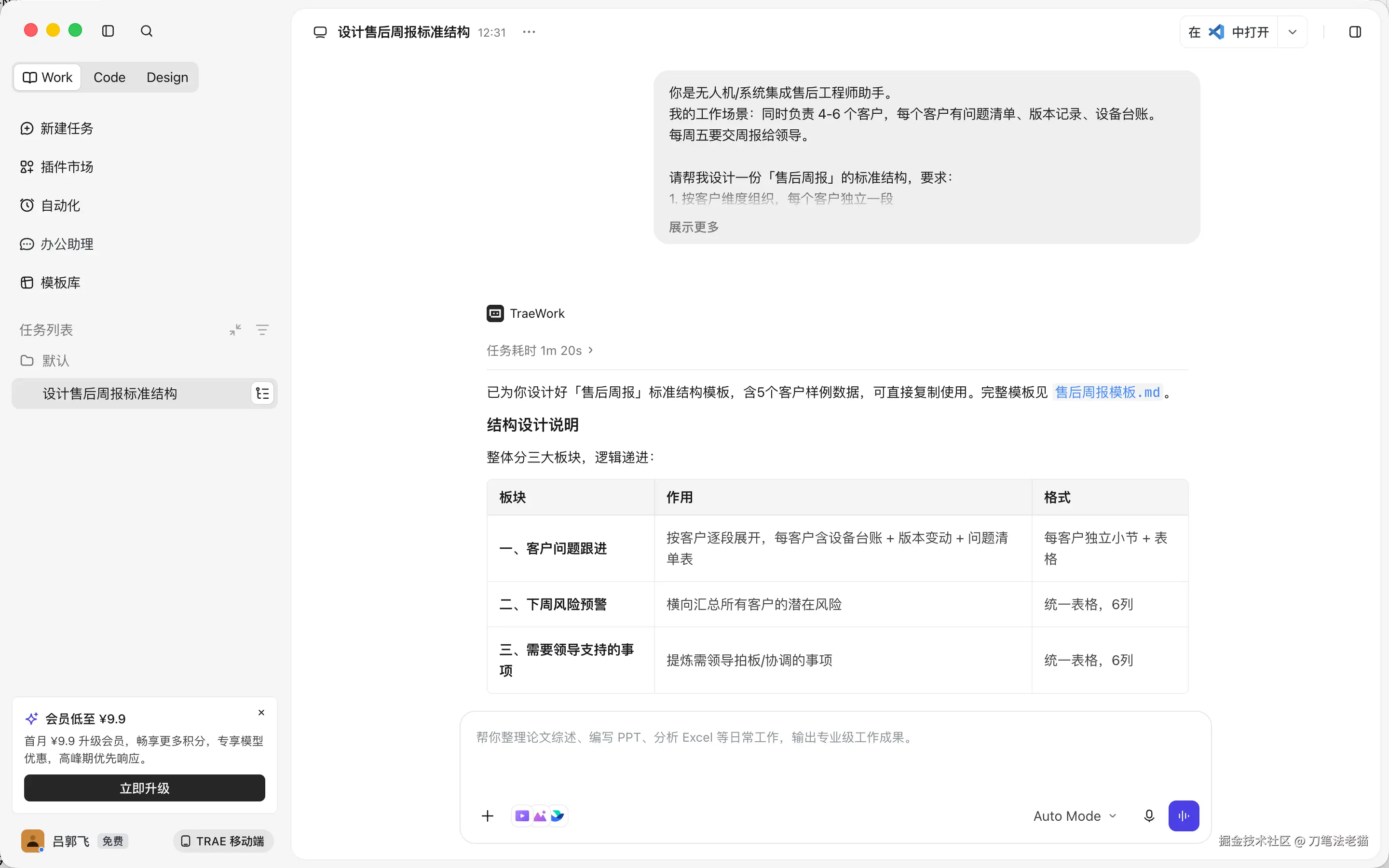Click the sparkle icon on 会员低至 ¥9.9
The image size is (1389, 868).
coord(31,718)
